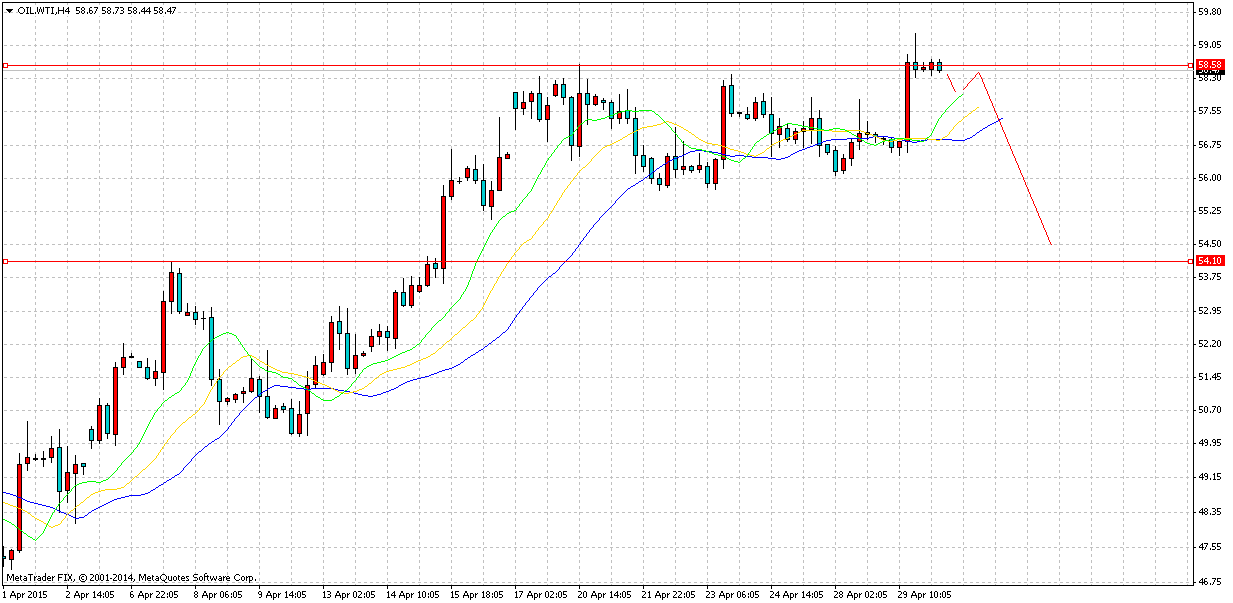1233x603 pixels.
Task: Click right anchor handle of the 58.58 line
Action: coord(1190,65)
